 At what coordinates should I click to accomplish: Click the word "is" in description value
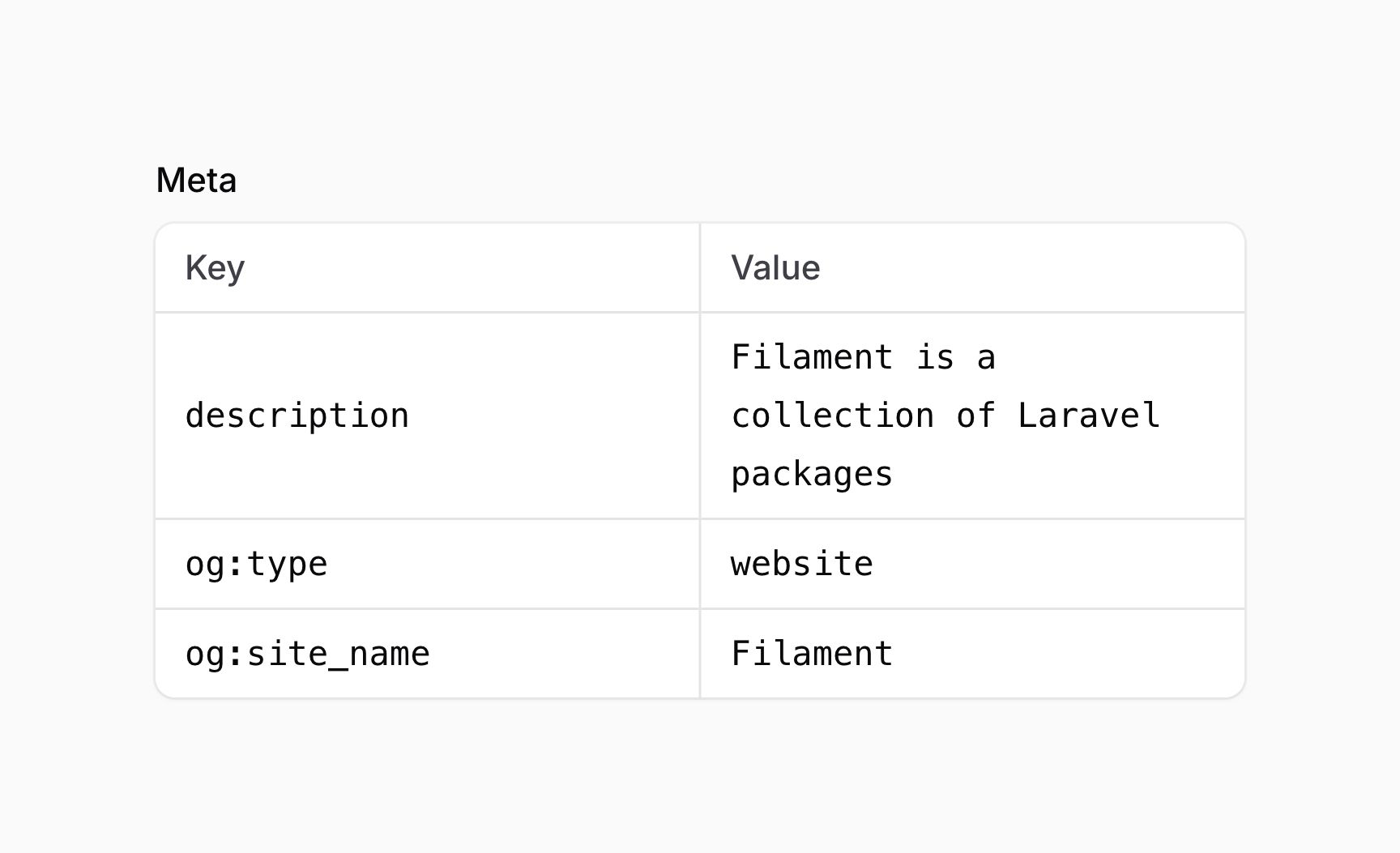tap(935, 357)
